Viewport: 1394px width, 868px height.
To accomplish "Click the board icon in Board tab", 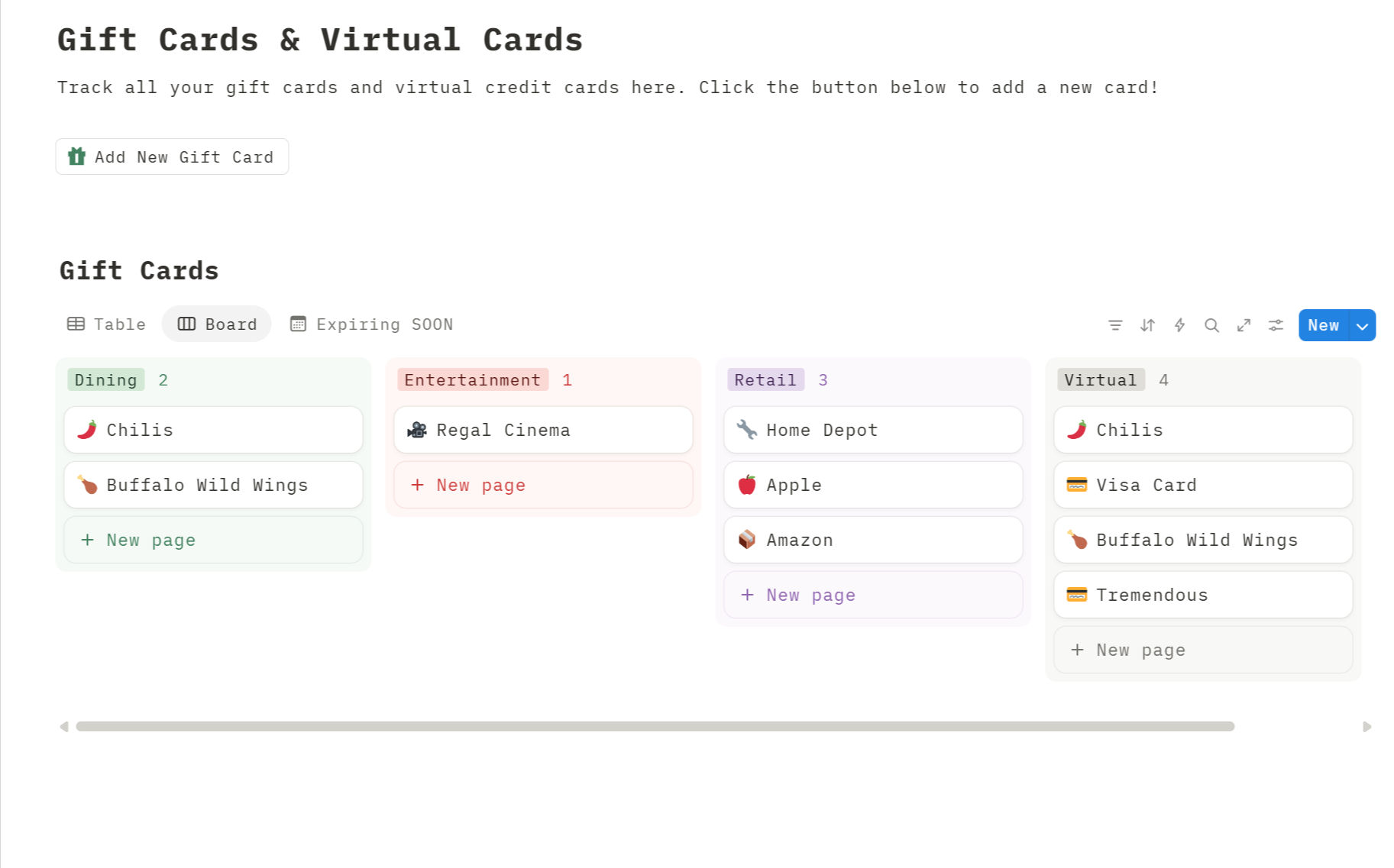I will 186,324.
